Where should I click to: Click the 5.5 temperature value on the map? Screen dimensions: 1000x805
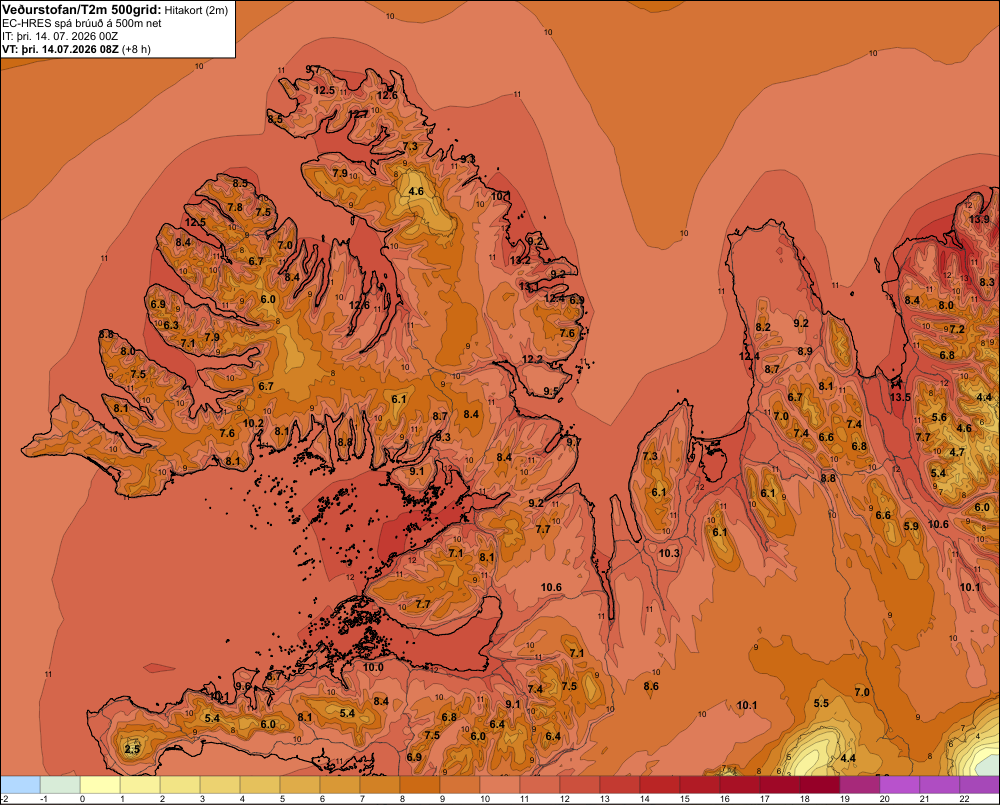(x=821, y=703)
